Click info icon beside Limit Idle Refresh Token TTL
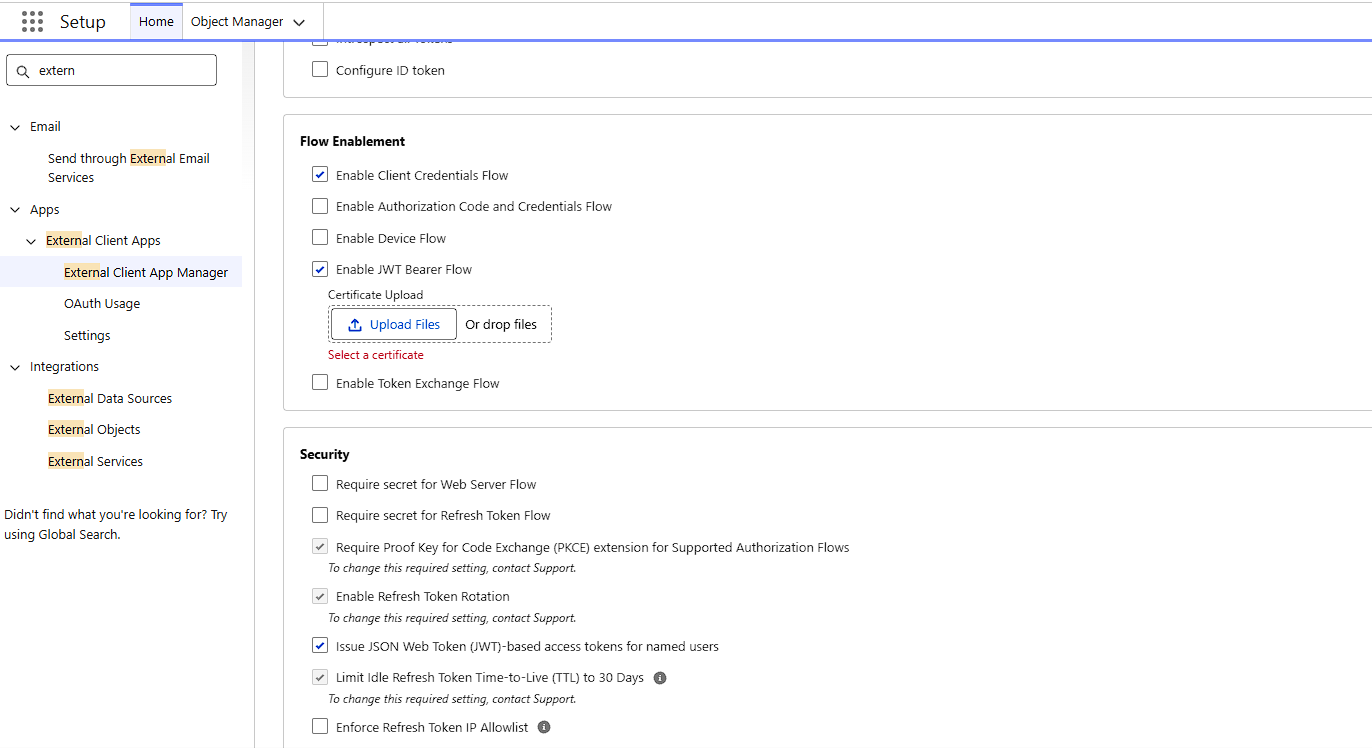The width and height of the screenshot is (1372, 748). (660, 678)
